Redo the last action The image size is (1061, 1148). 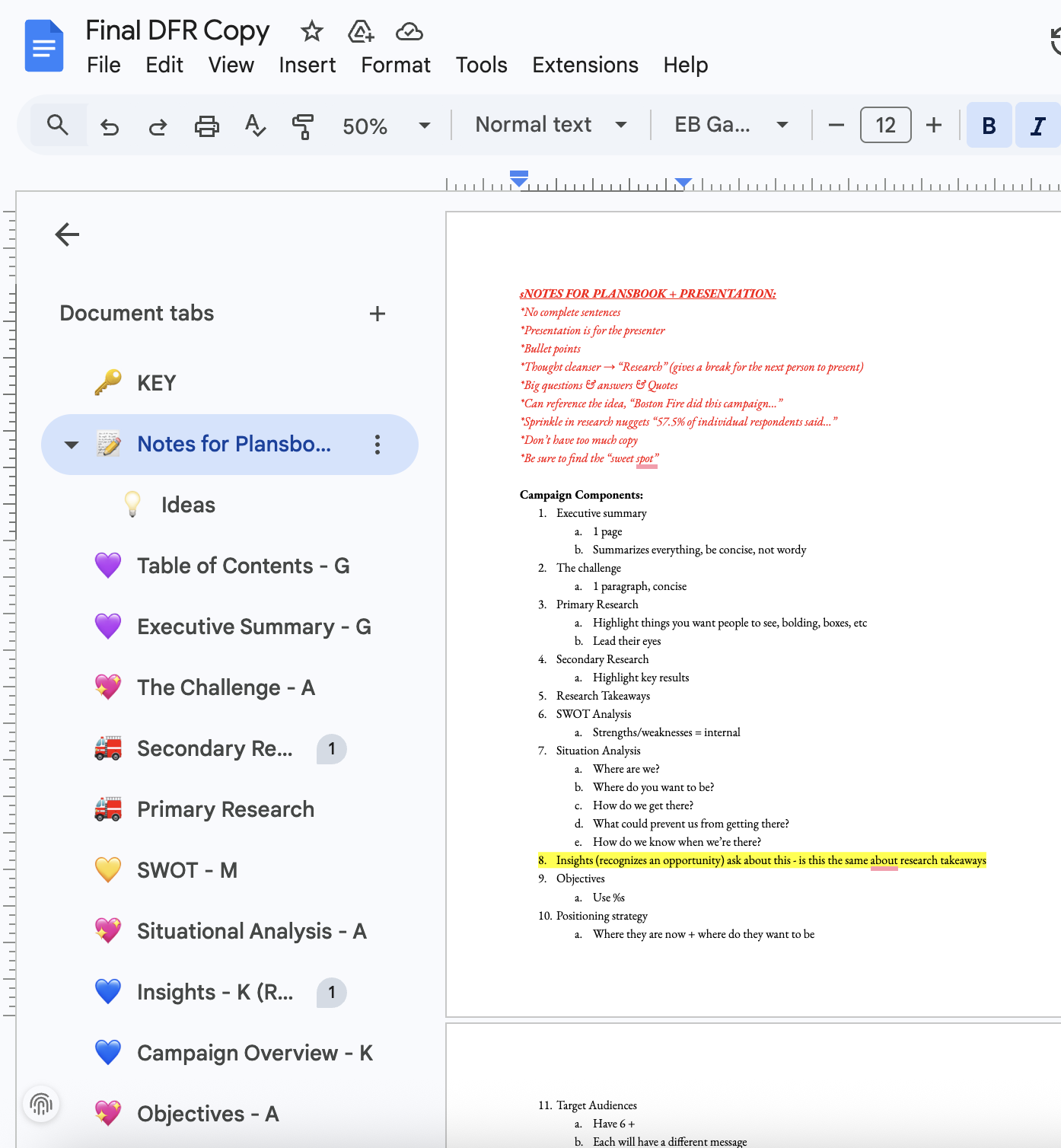(x=158, y=126)
